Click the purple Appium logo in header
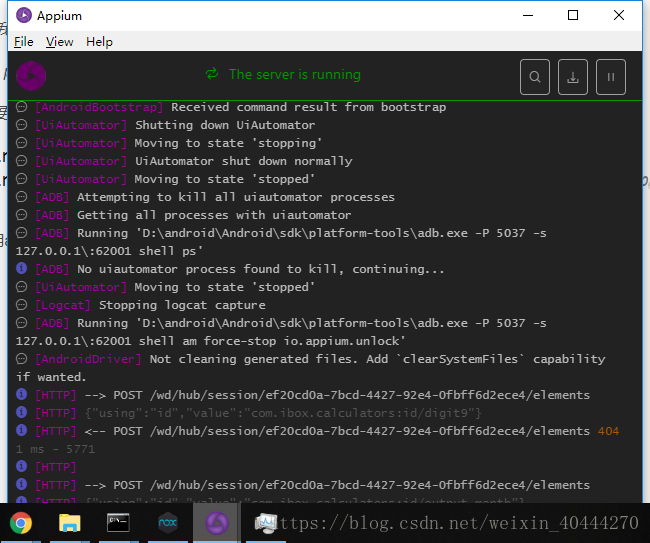Screen dimensions: 650x543 pos(31,76)
